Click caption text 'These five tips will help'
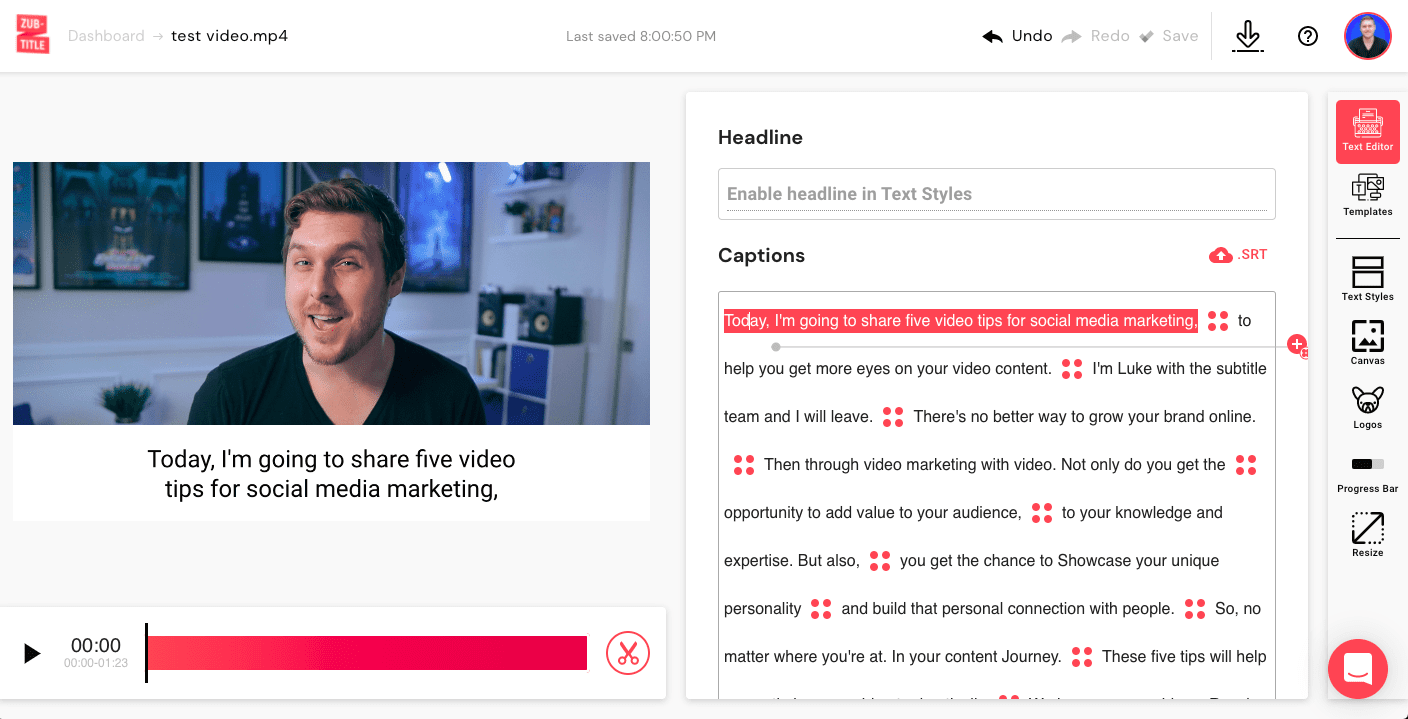Image resolution: width=1408 pixels, height=719 pixels. pyautogui.click(x=1184, y=657)
